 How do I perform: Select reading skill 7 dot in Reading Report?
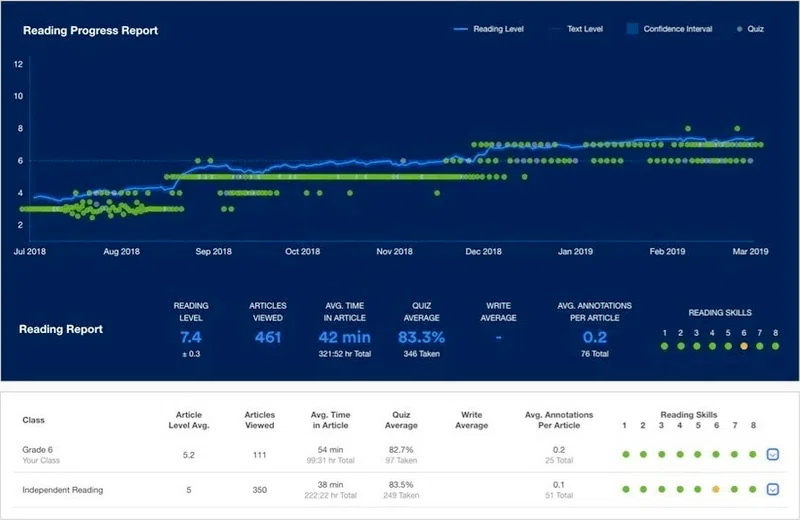tap(760, 346)
